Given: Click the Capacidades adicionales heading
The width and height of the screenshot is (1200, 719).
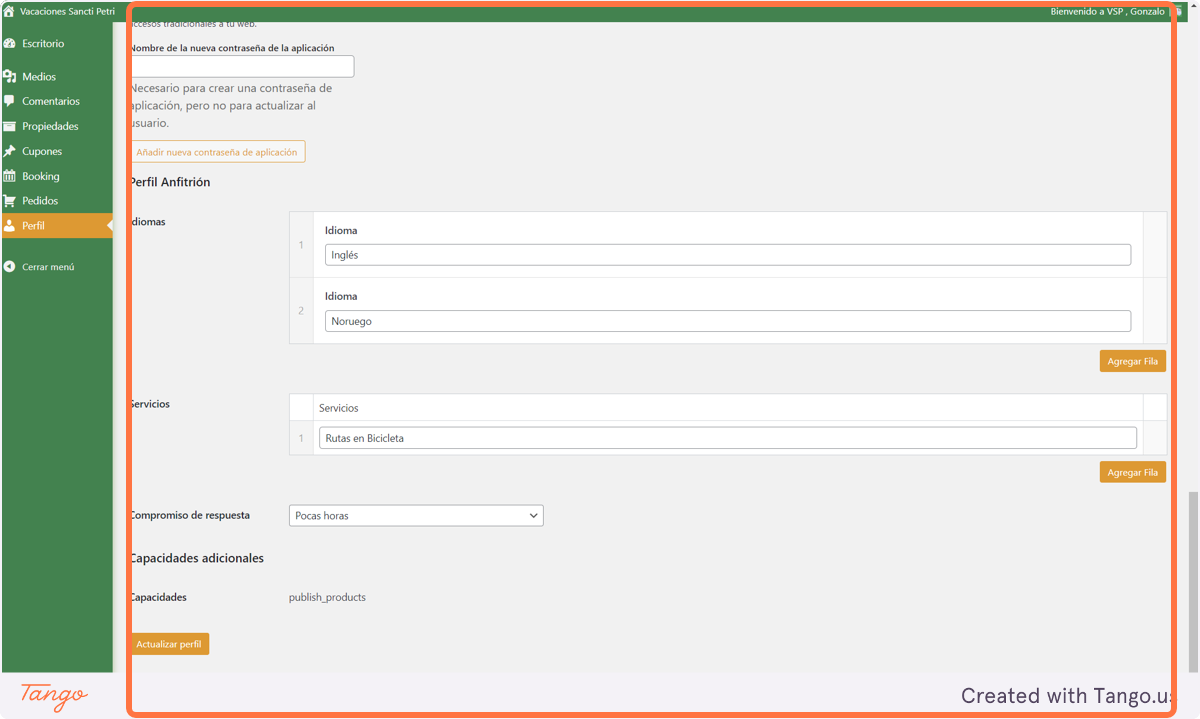Looking at the screenshot, I should tap(196, 558).
